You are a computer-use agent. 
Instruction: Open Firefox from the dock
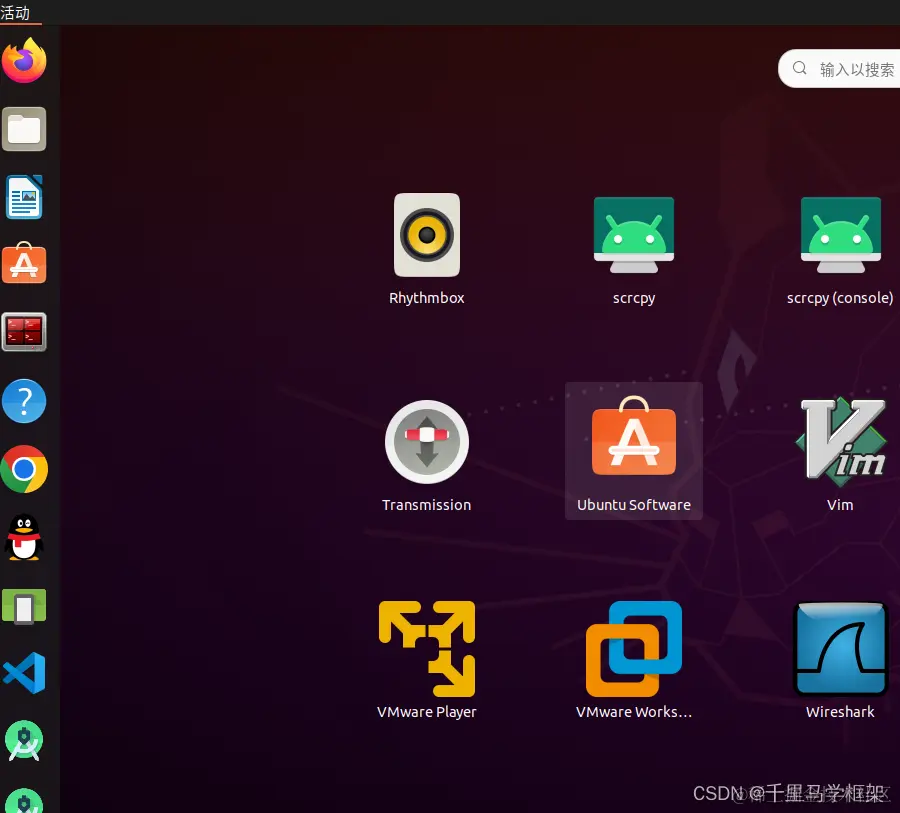(24, 61)
